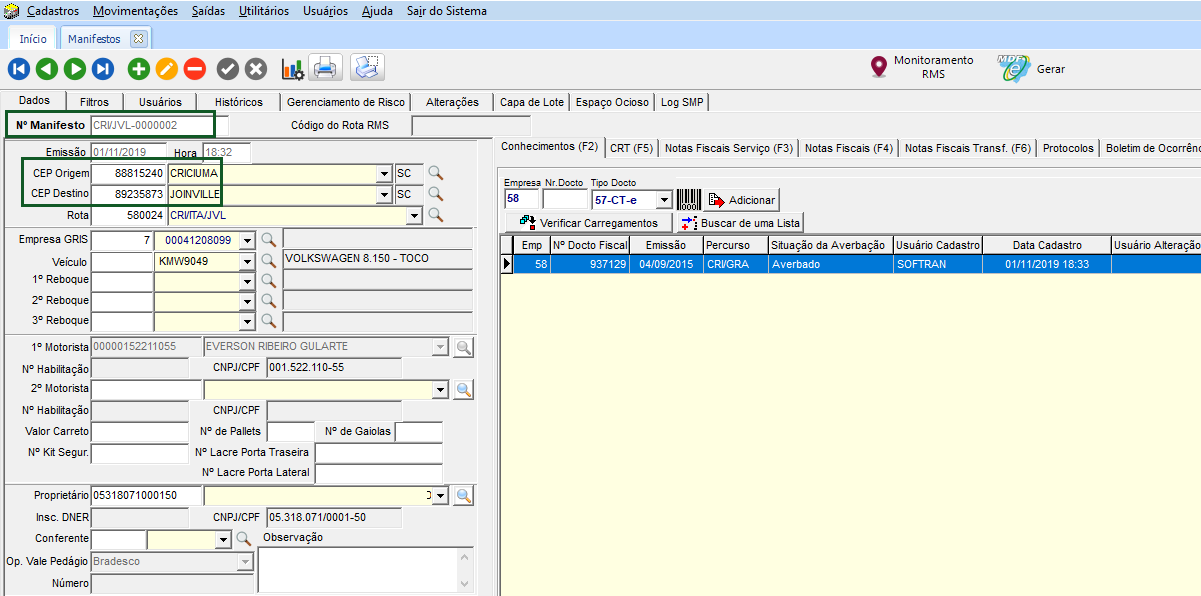The height and width of the screenshot is (596, 1201).
Task: Go to the first record
Action: point(19,69)
